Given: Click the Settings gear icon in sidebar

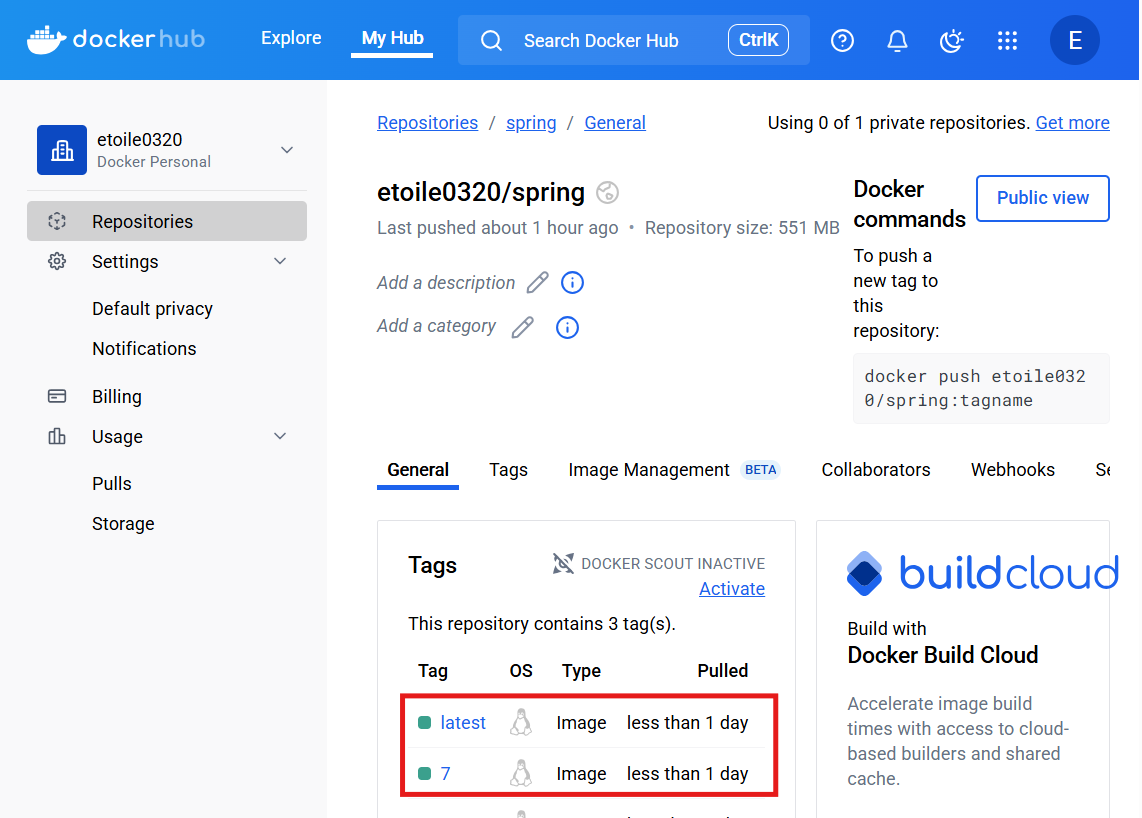Looking at the screenshot, I should click(x=57, y=261).
